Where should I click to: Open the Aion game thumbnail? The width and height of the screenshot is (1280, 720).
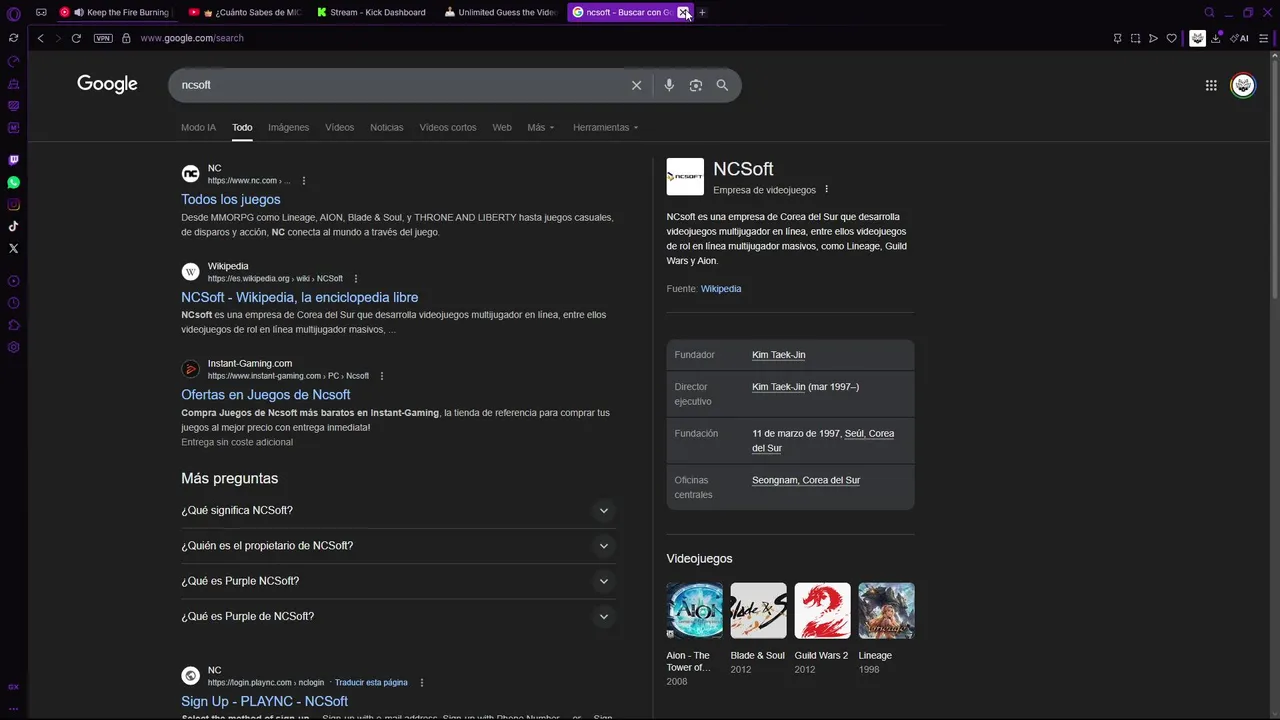[x=695, y=611]
